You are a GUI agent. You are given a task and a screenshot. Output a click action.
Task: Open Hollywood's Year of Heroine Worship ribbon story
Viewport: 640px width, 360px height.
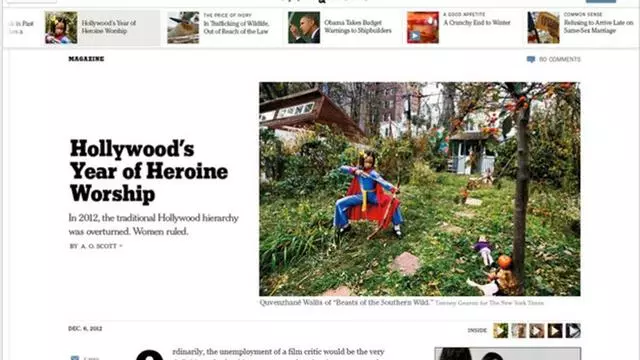click(109, 27)
